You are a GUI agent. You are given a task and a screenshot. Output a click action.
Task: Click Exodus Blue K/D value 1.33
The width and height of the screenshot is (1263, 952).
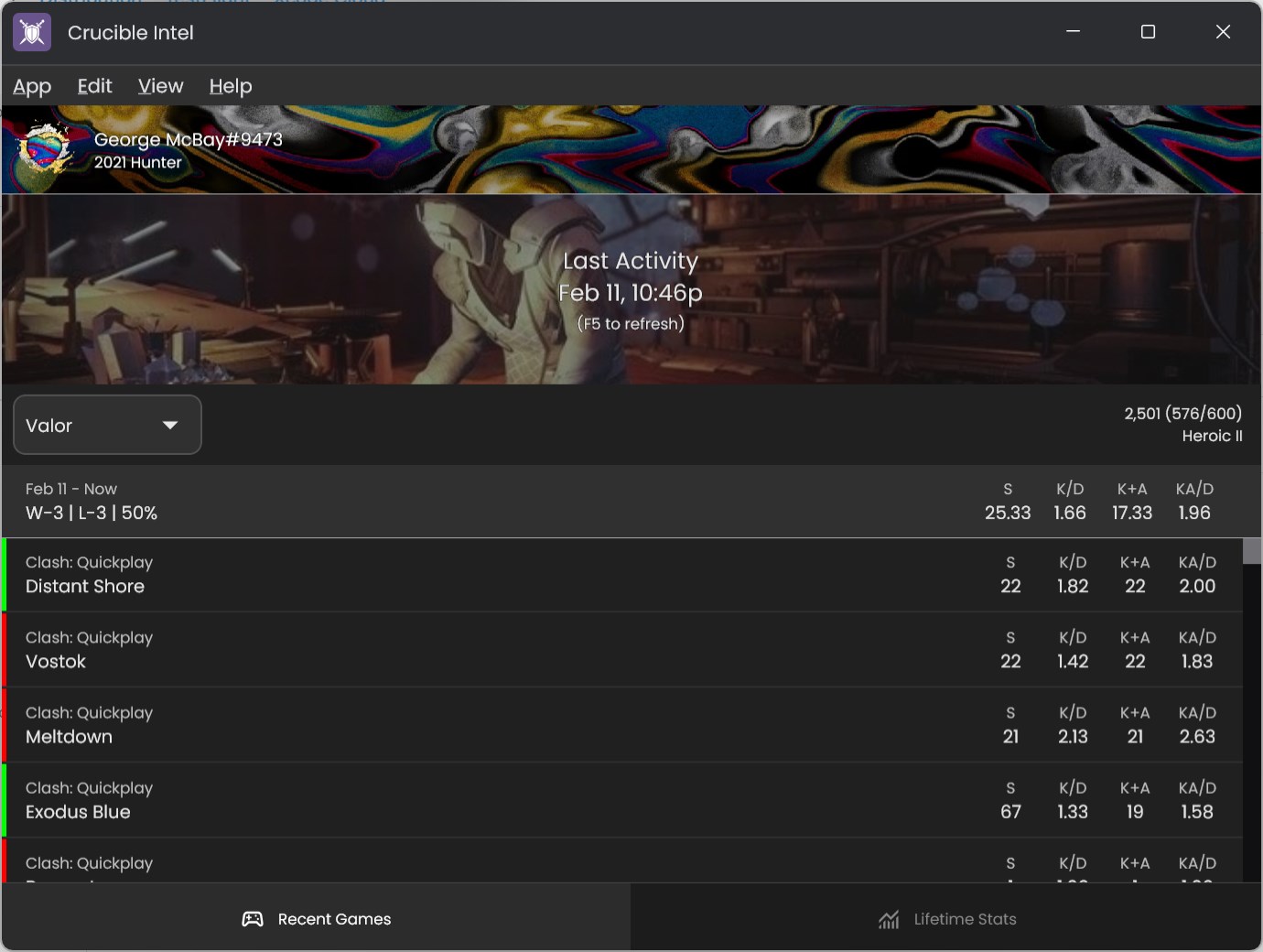tap(1073, 811)
